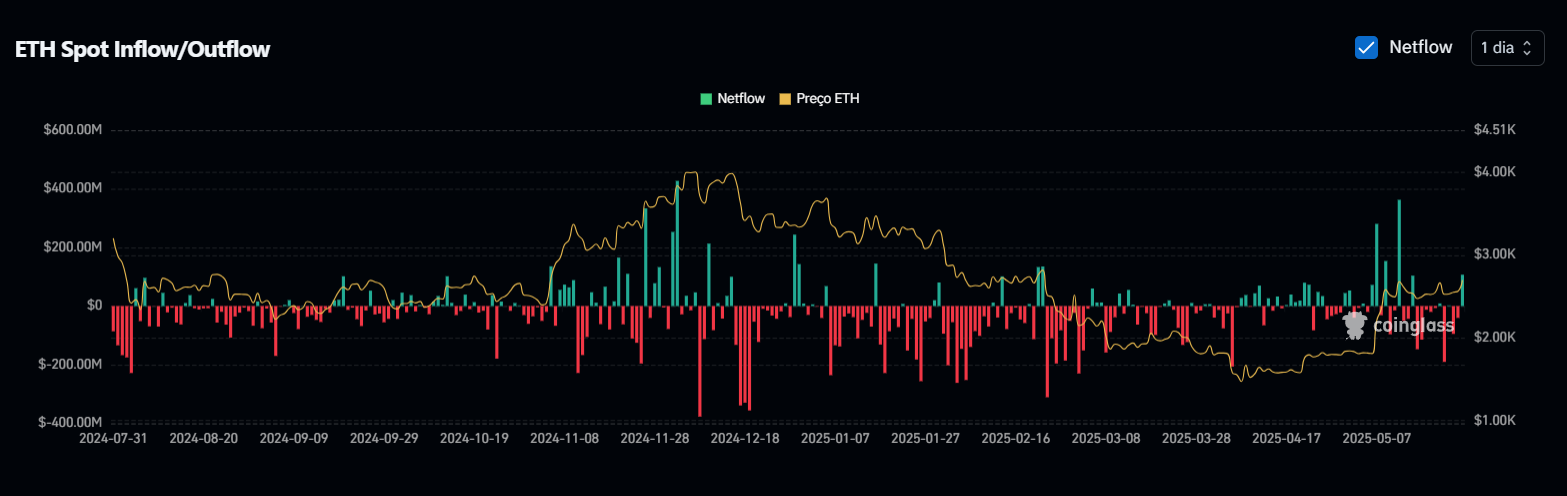Image resolution: width=1567 pixels, height=496 pixels.
Task: Click the 2025-03-08 date label
Action: [1105, 438]
